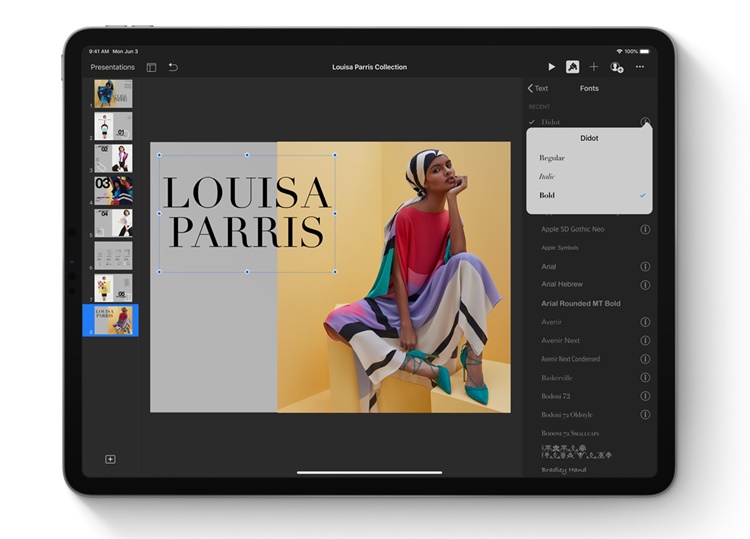Open the More options ellipsis menu
Viewport: 750px width, 539px height.
coord(640,67)
